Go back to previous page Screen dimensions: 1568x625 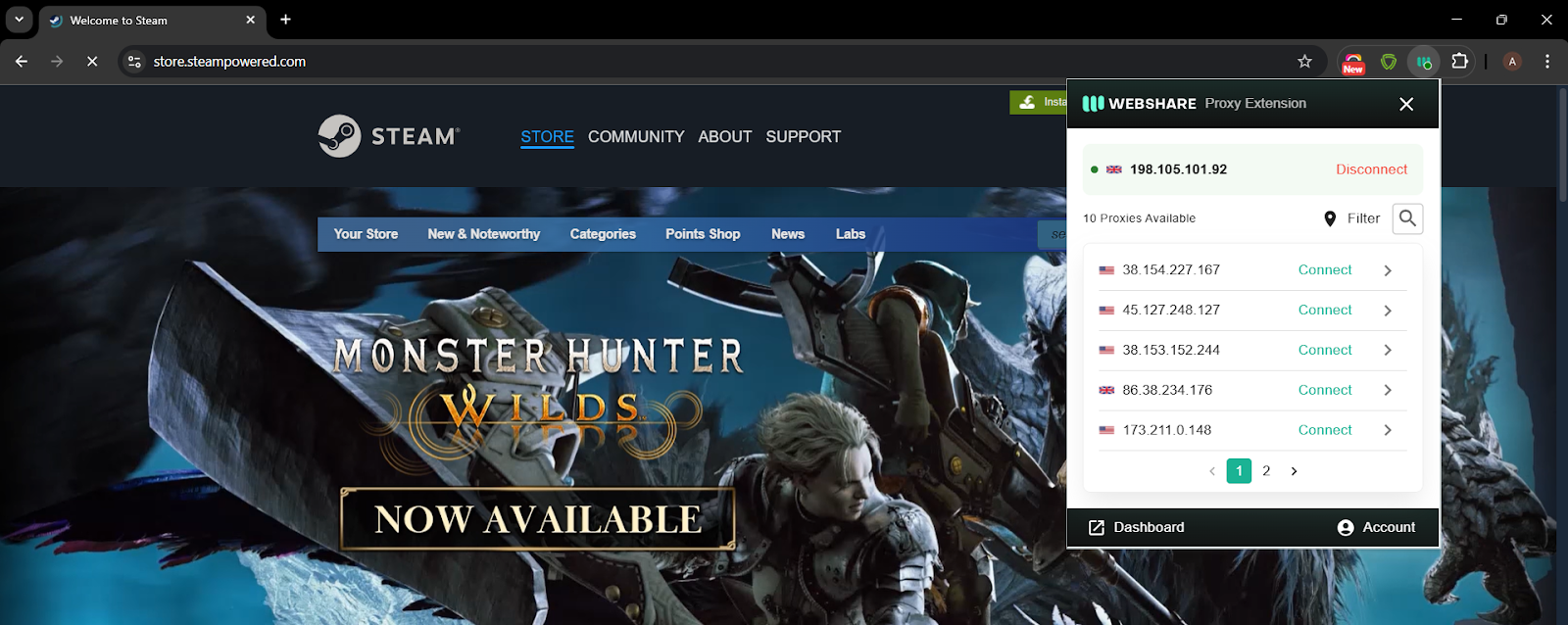click(x=22, y=62)
